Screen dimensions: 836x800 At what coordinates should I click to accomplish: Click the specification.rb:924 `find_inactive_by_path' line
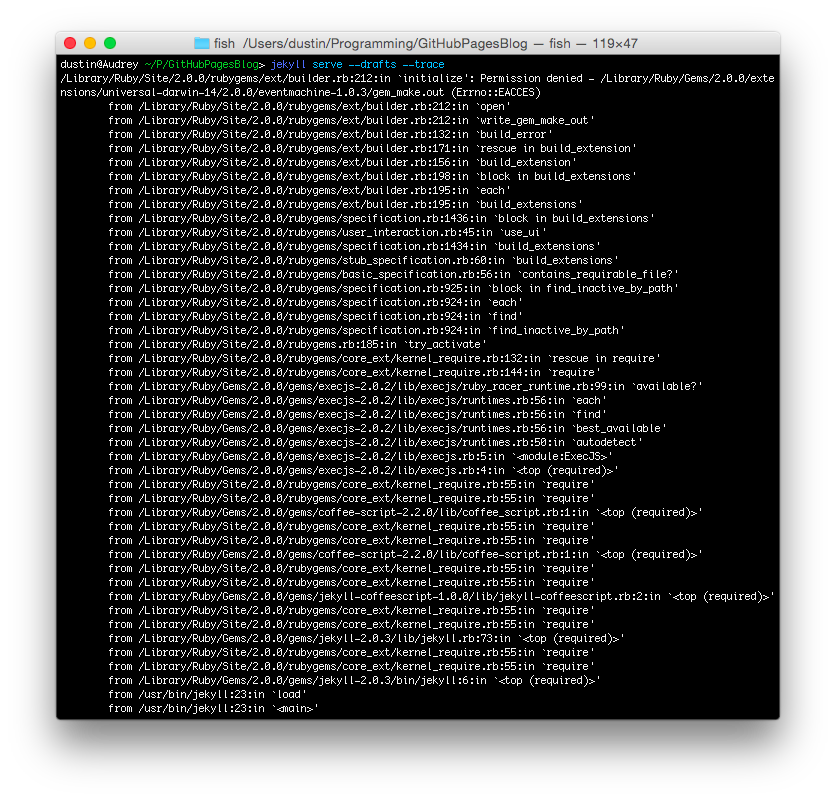(366, 330)
